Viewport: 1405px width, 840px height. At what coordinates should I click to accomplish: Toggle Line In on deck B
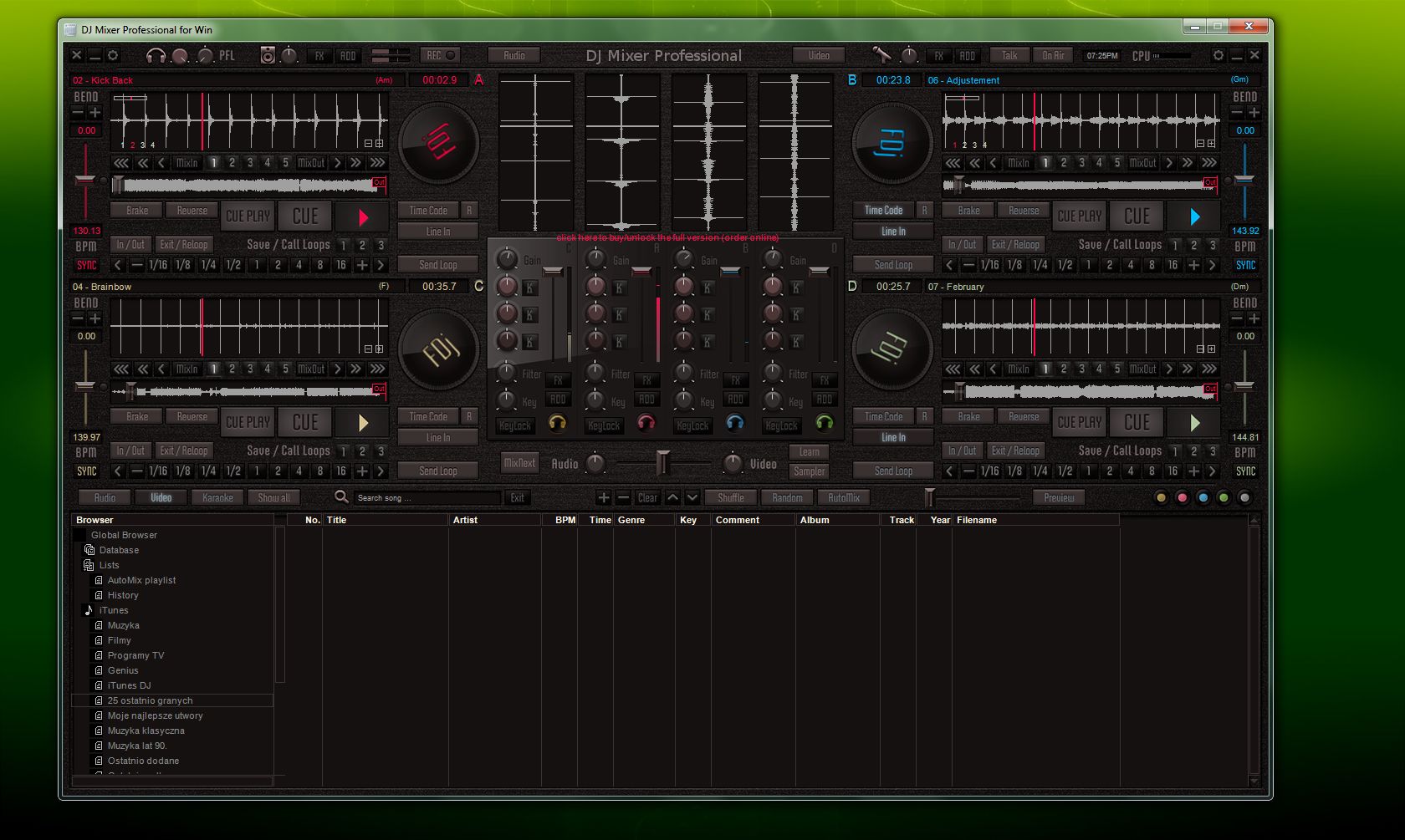(x=893, y=232)
